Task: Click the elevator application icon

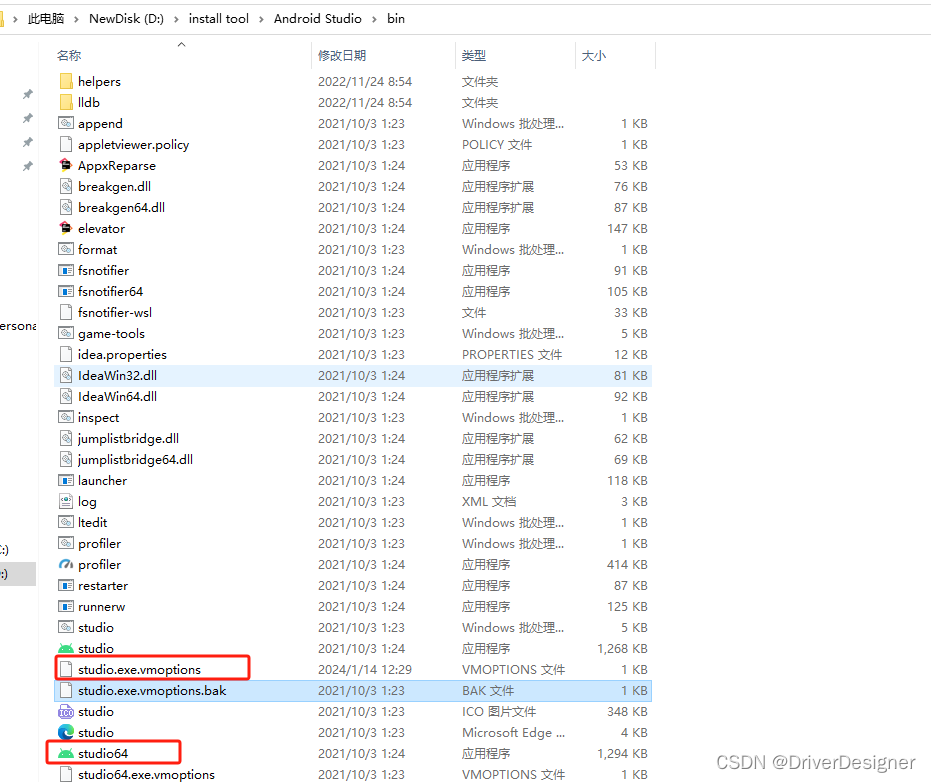Action: tap(66, 228)
